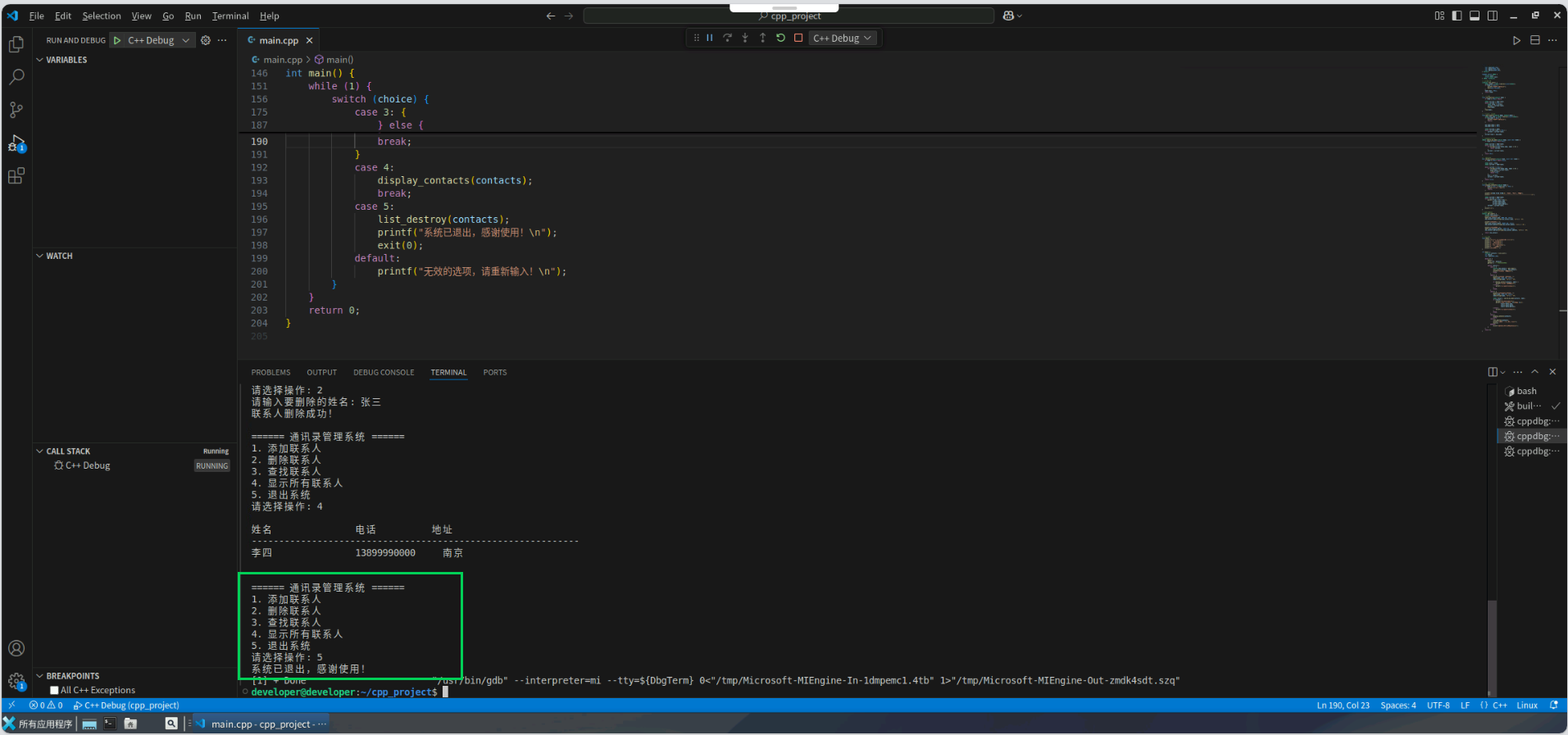Open the 所有应用程序 applications menu
Screen dimensions: 1568x735
[x=38, y=724]
